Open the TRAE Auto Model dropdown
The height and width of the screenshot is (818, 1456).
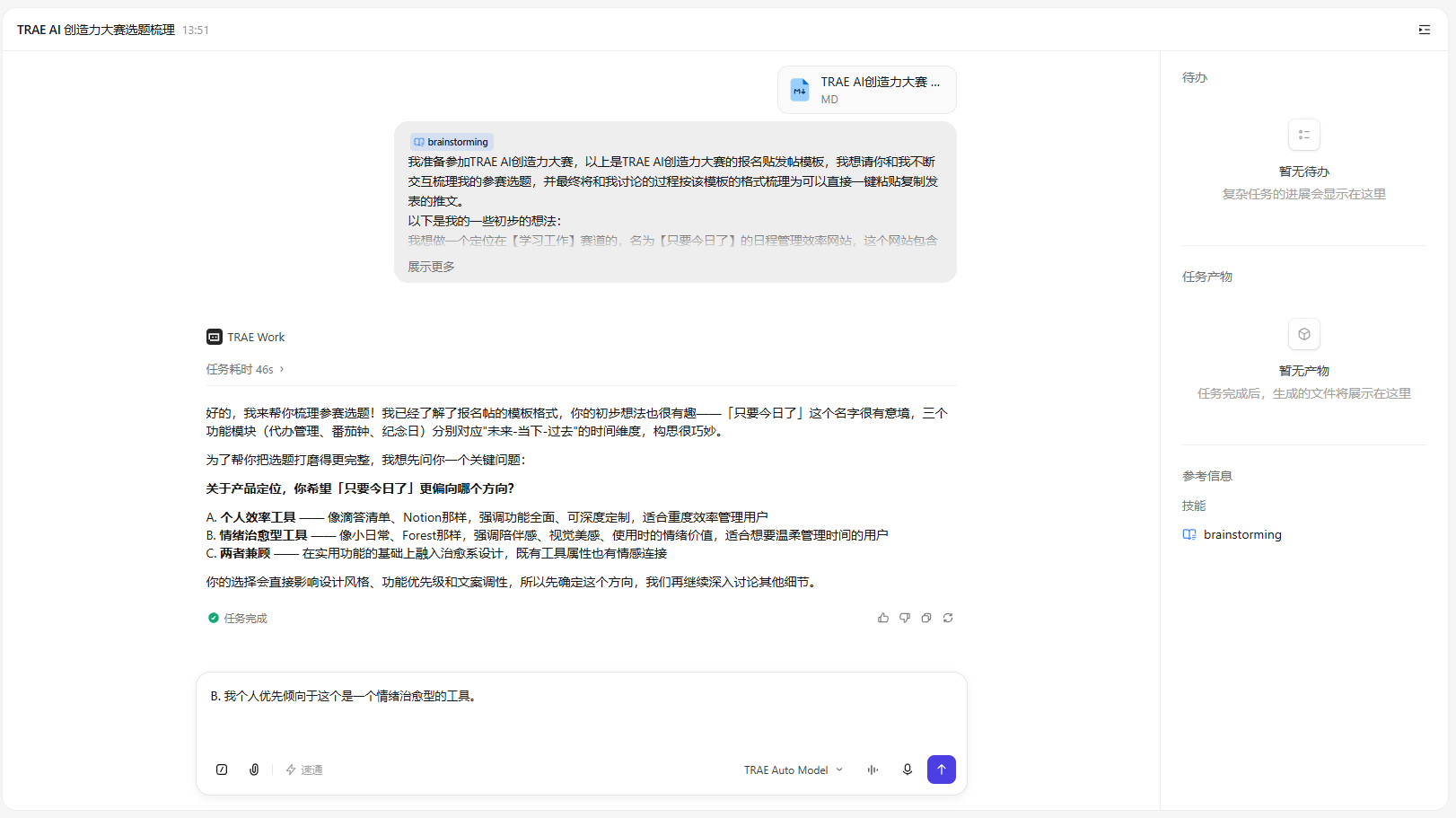click(x=794, y=770)
